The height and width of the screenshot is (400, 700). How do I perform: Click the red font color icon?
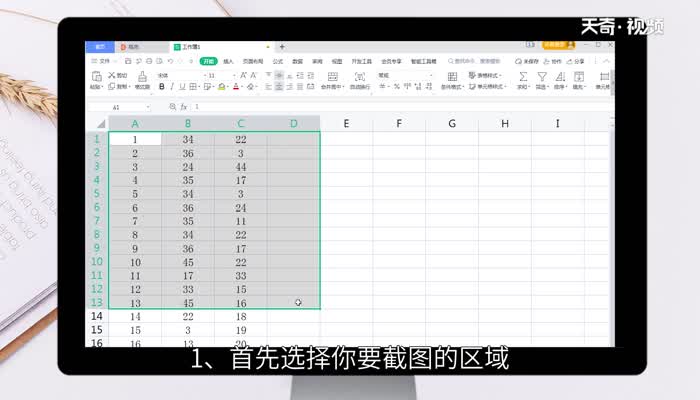(x=236, y=87)
